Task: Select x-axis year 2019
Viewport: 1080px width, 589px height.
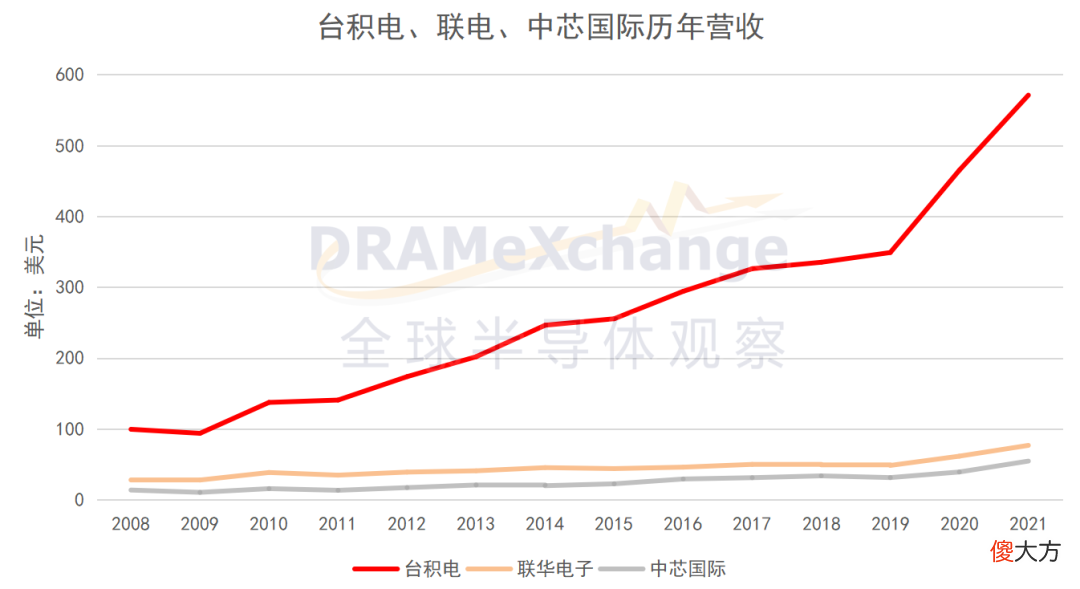Action: tap(890, 524)
